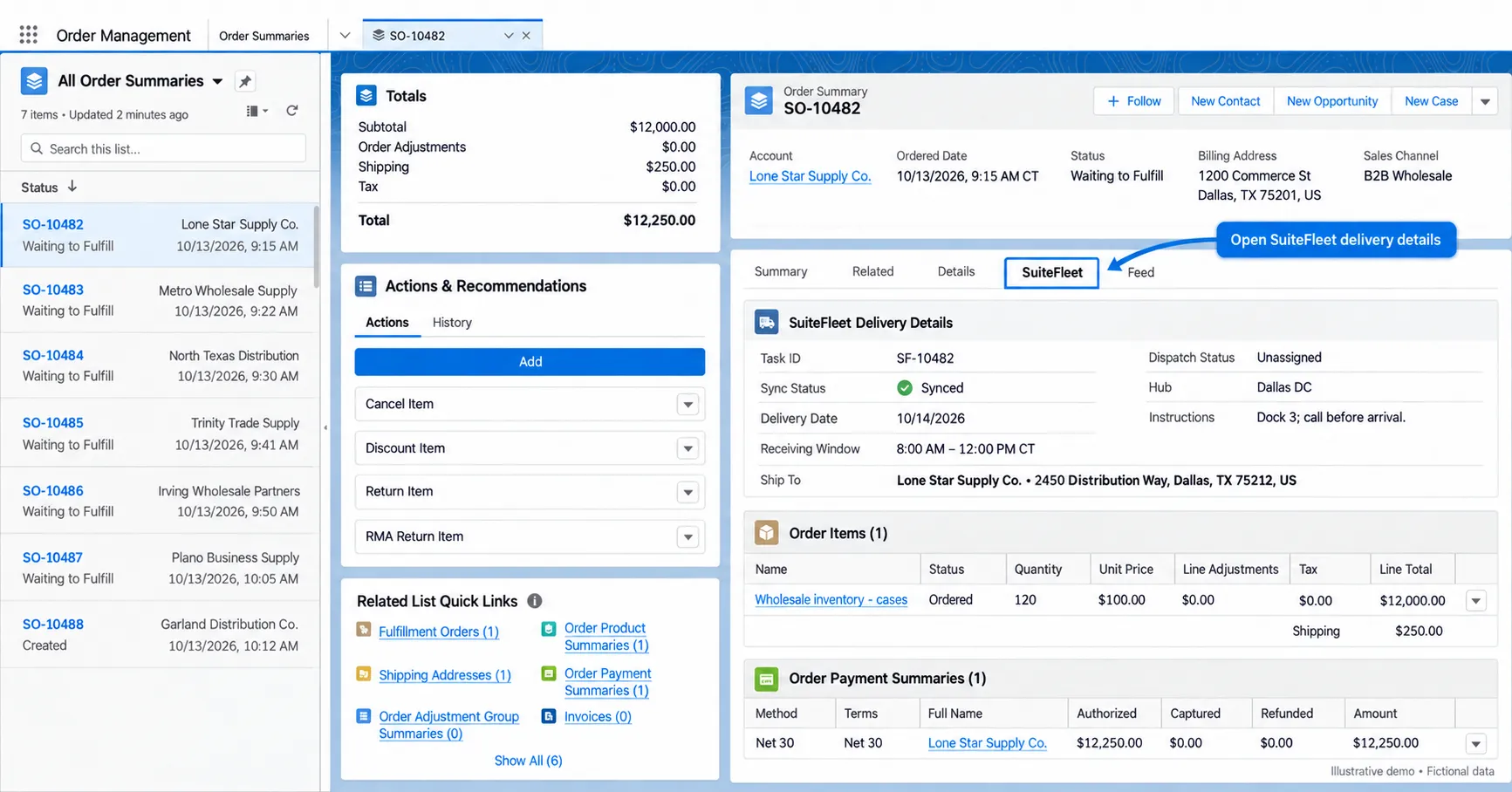
Task: Open the Lone Star Supply Co. account link
Action: tap(810, 176)
